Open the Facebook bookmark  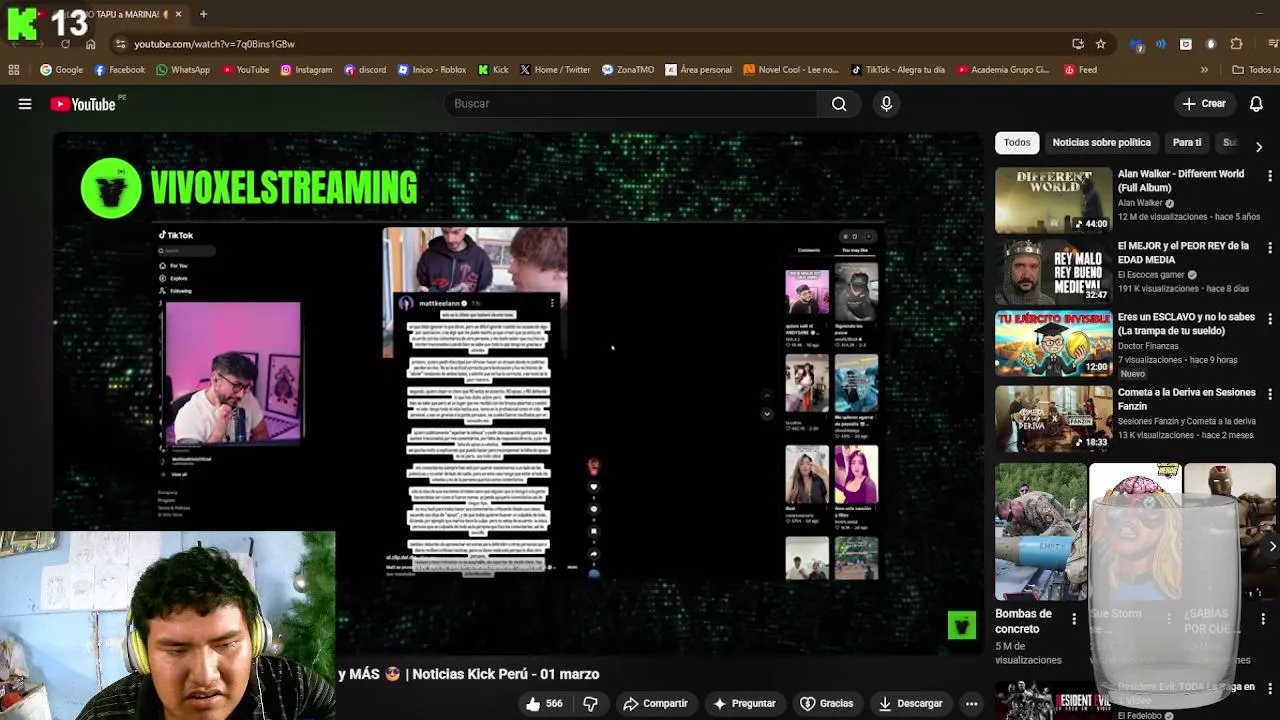click(x=119, y=70)
